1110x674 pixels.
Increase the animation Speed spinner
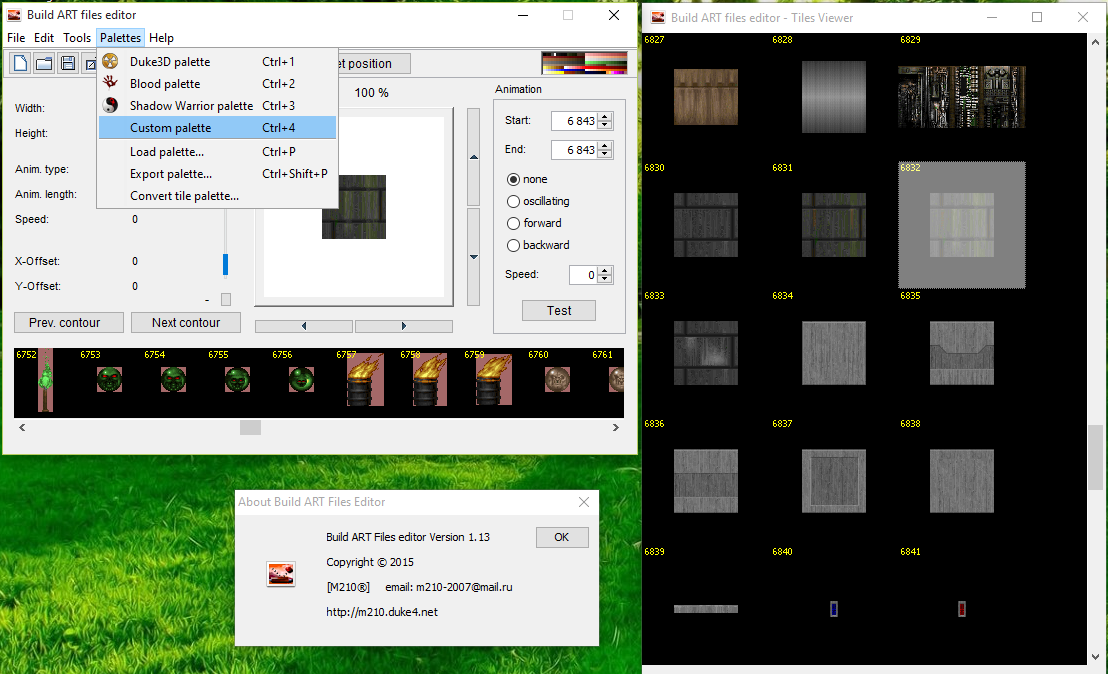[x=605, y=270]
